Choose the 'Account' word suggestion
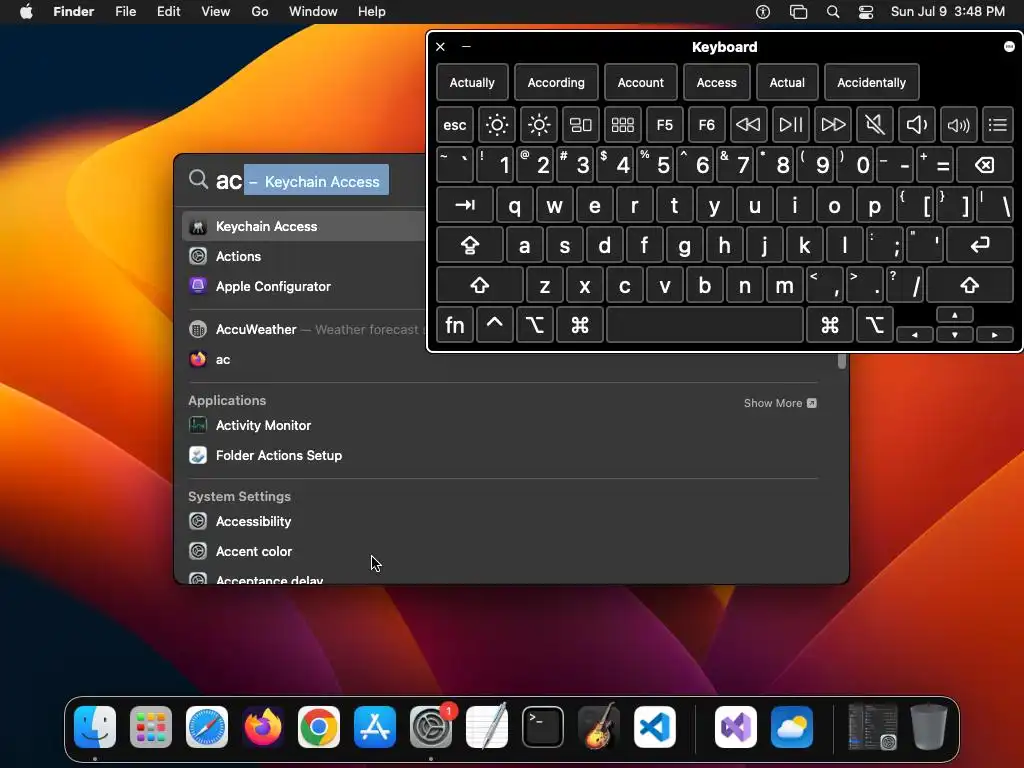Screen dimensions: 1024x768 (641, 83)
